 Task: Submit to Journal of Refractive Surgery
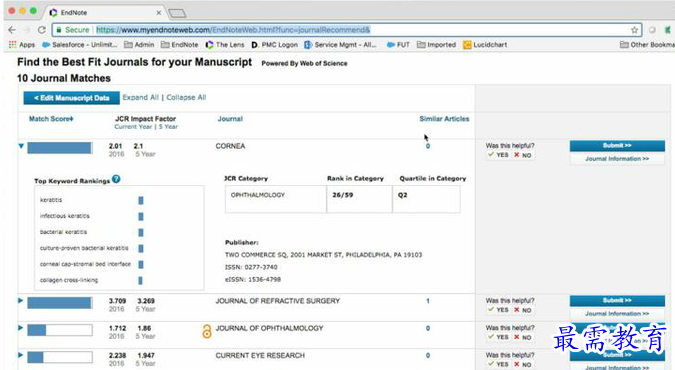coord(617,300)
